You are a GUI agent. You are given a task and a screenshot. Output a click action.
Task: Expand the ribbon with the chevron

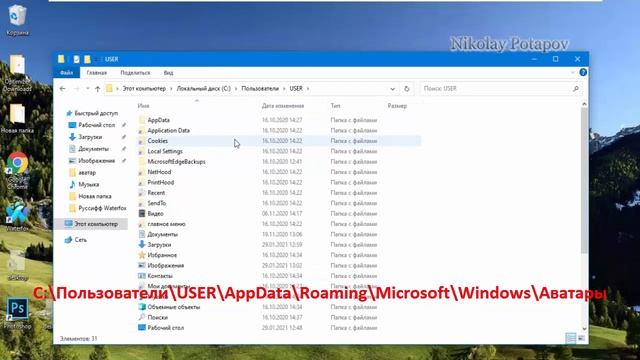pyautogui.click(x=572, y=72)
